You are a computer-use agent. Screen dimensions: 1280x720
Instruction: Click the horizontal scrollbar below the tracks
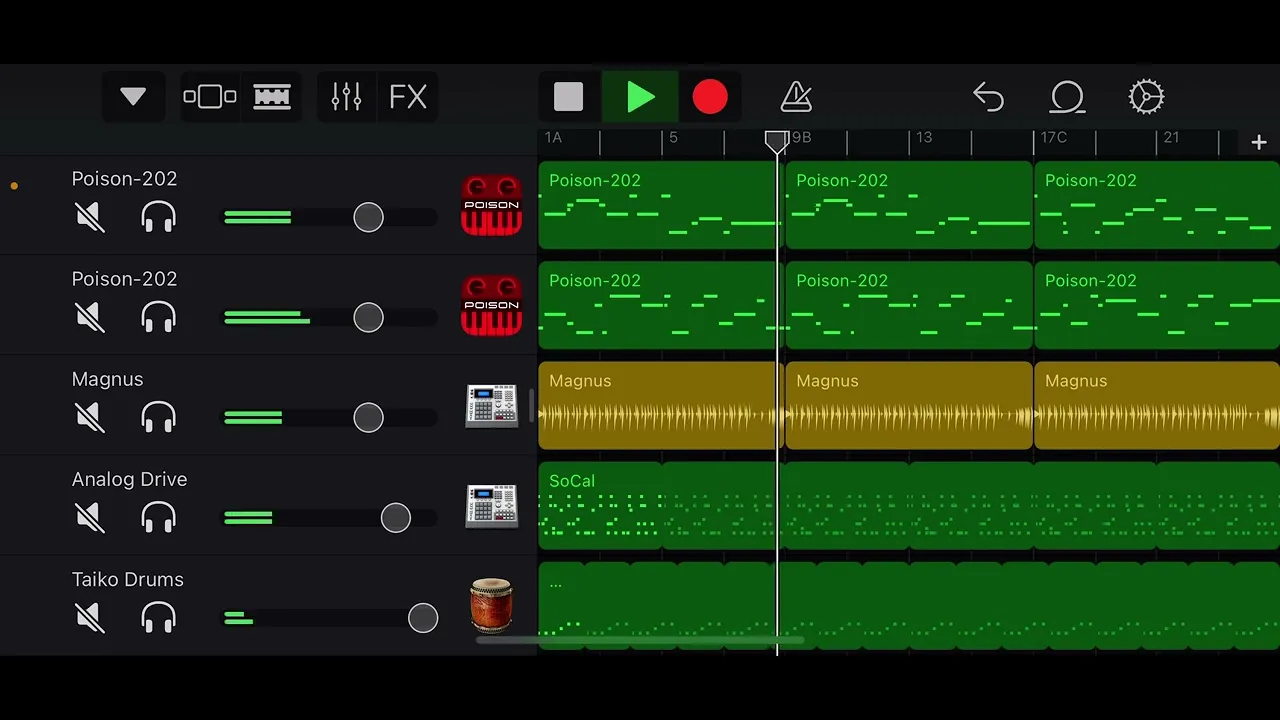tap(640, 640)
